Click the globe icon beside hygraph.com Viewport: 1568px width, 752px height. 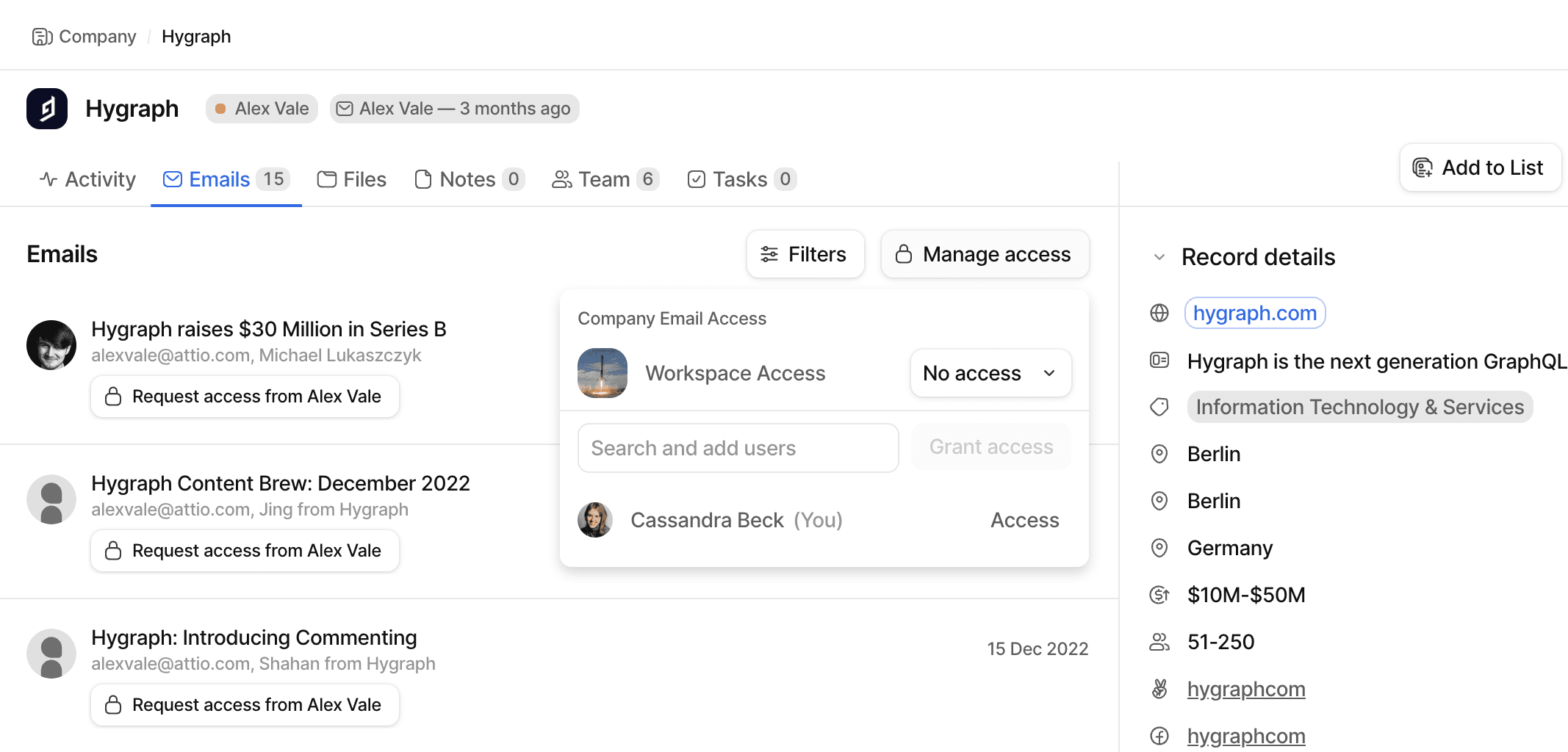(1159, 313)
